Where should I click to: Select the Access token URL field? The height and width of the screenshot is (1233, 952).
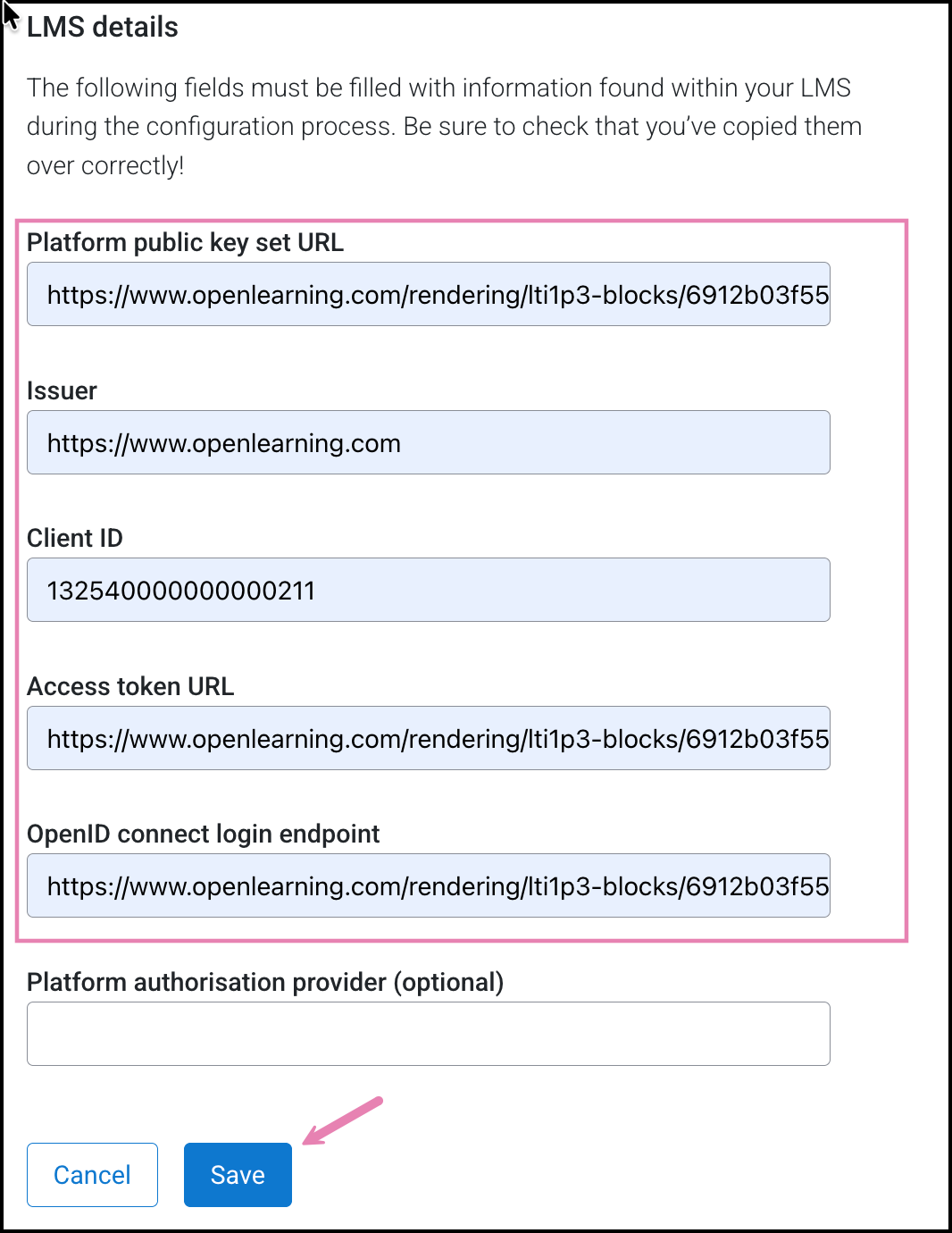[x=429, y=738]
